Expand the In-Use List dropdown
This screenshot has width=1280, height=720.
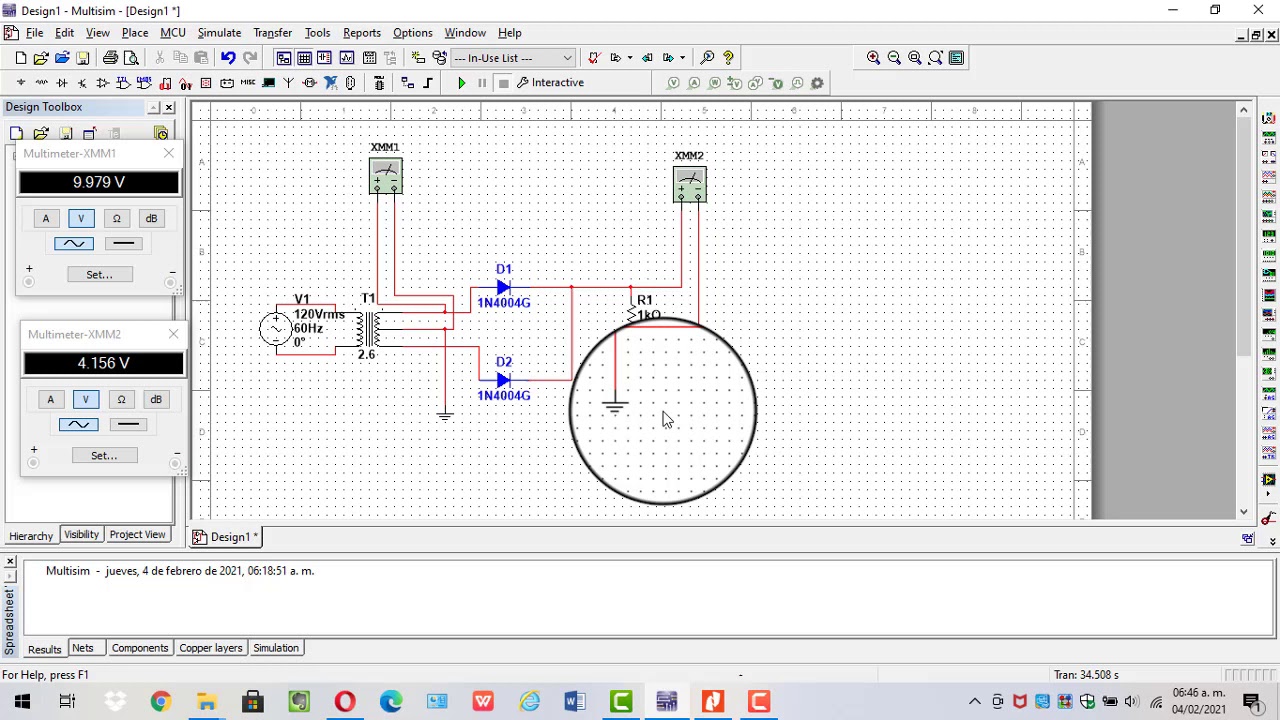tap(567, 58)
